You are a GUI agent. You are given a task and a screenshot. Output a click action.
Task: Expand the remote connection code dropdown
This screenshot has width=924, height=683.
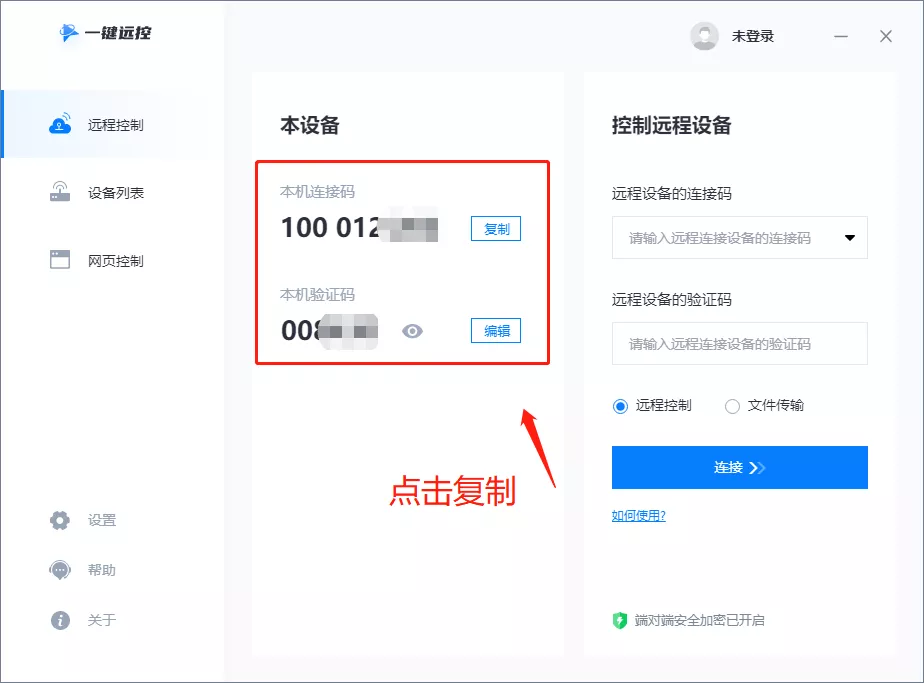point(851,237)
